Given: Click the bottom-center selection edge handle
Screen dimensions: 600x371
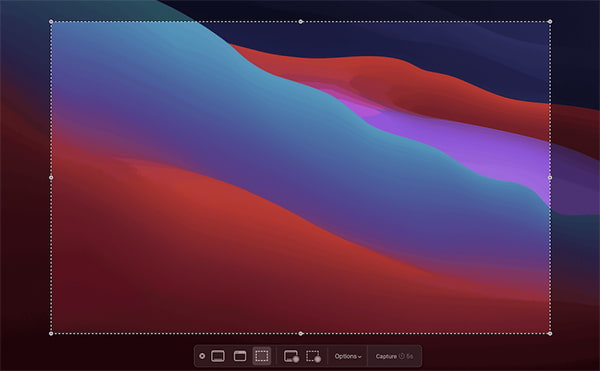Looking at the screenshot, I should point(301,334).
